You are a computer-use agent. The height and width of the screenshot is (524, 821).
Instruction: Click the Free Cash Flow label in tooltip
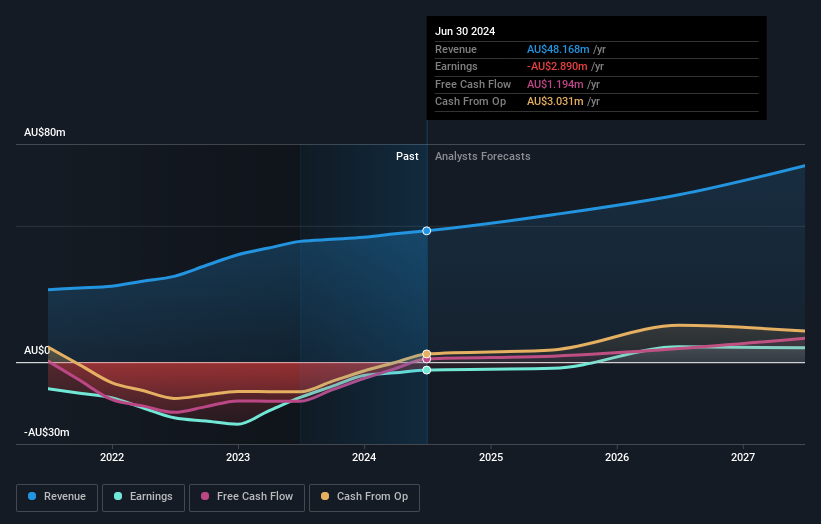click(x=473, y=84)
